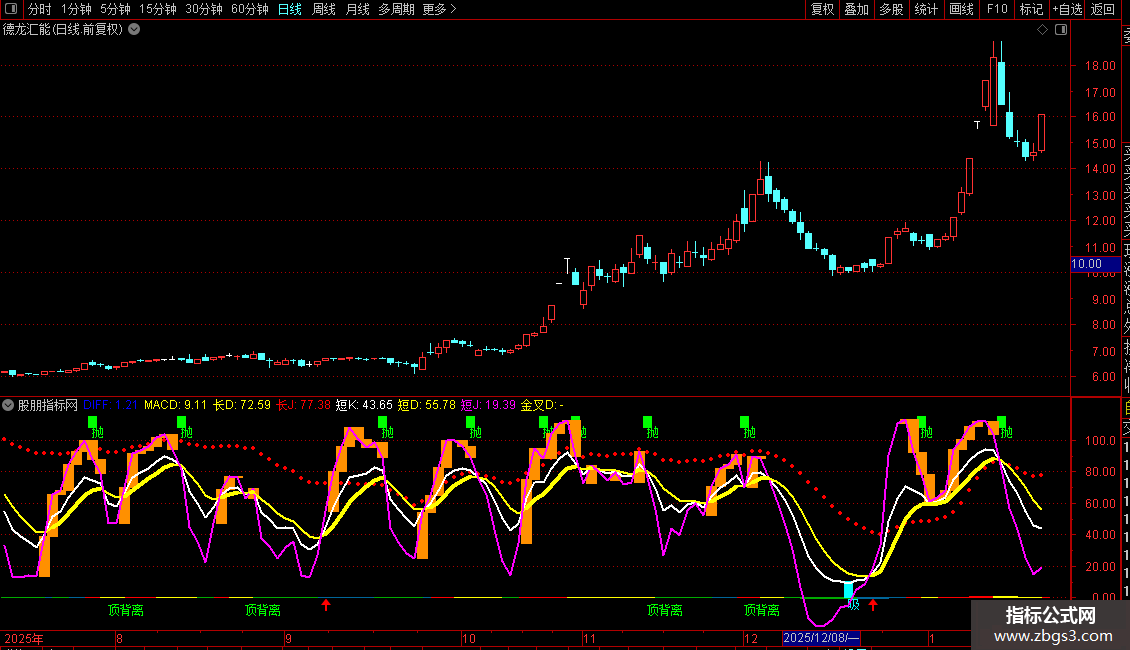Switch to 分时 intraday view
Image resolution: width=1130 pixels, height=650 pixels.
[x=39, y=9]
